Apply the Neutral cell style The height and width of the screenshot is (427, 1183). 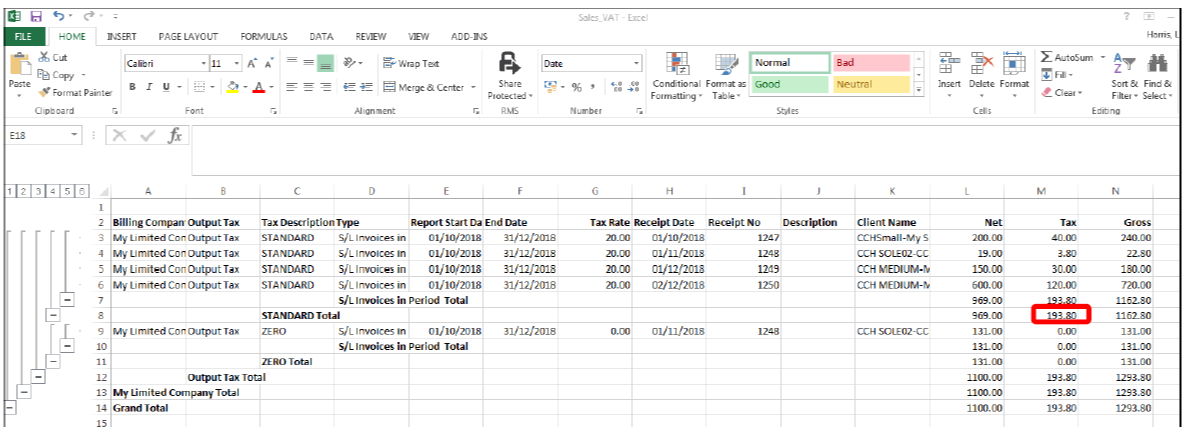[871, 84]
